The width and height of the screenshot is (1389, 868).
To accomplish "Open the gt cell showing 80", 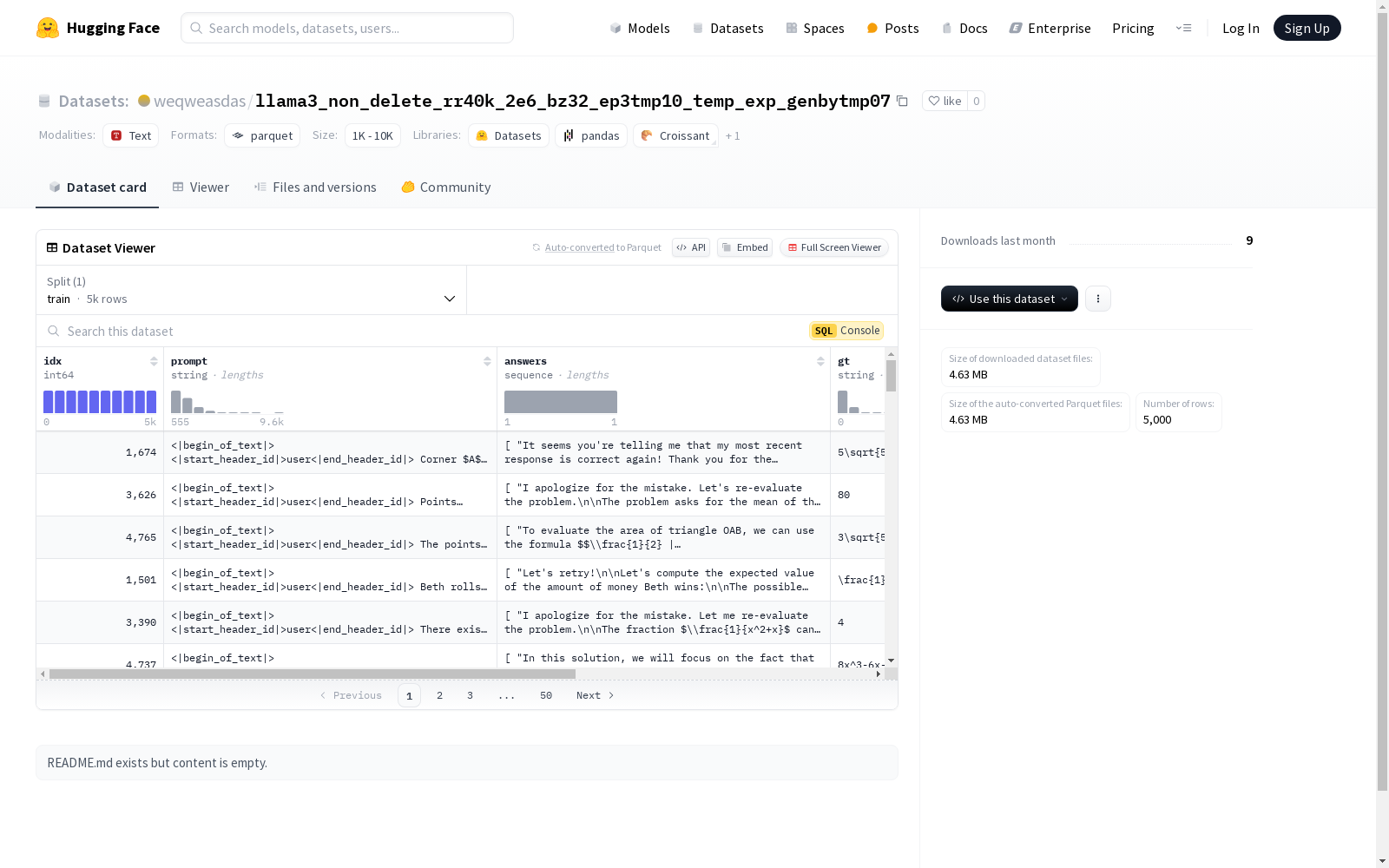I will (x=858, y=495).
